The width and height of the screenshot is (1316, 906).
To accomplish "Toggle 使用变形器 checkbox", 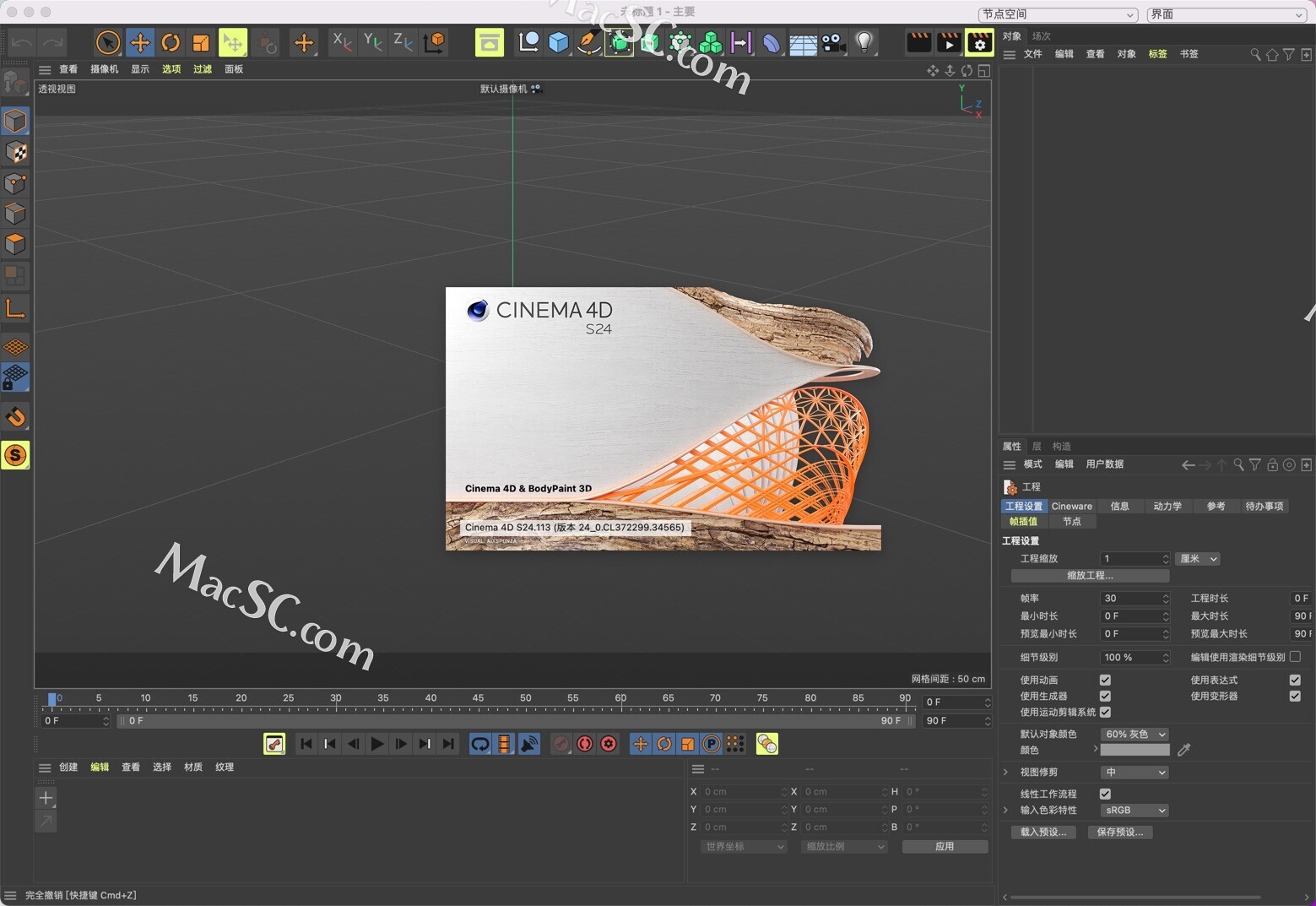I will point(1295,696).
